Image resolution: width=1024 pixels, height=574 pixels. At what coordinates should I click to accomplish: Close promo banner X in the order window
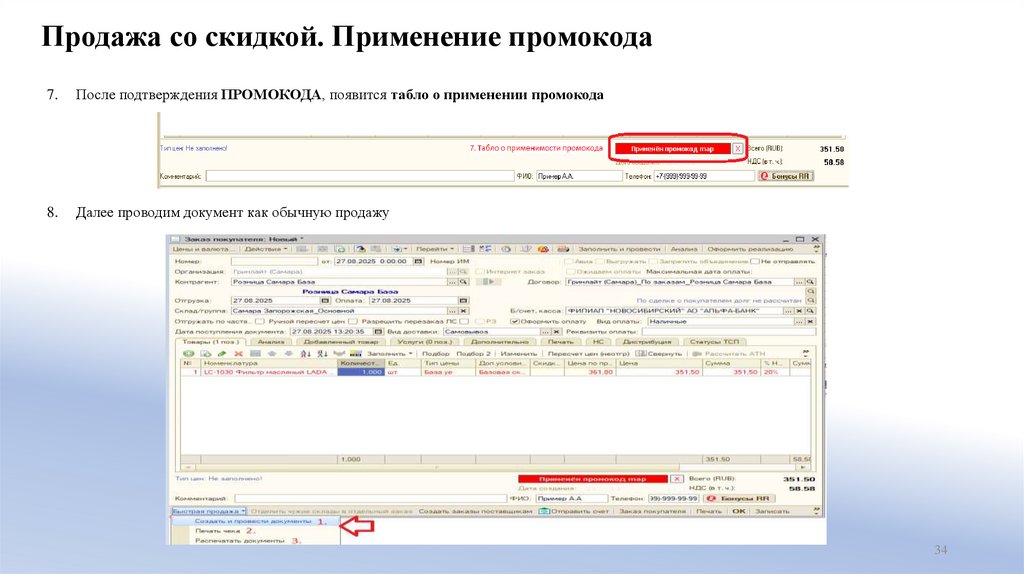click(x=677, y=479)
